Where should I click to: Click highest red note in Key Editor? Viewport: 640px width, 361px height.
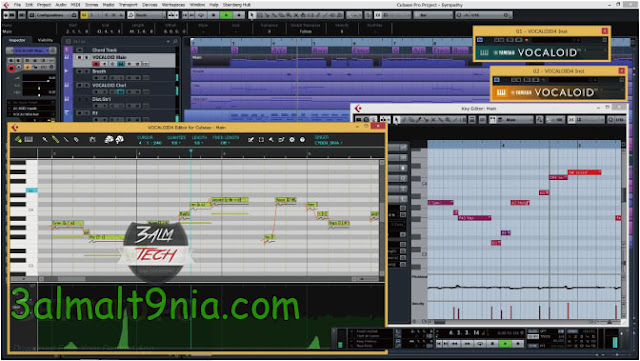coord(584,172)
